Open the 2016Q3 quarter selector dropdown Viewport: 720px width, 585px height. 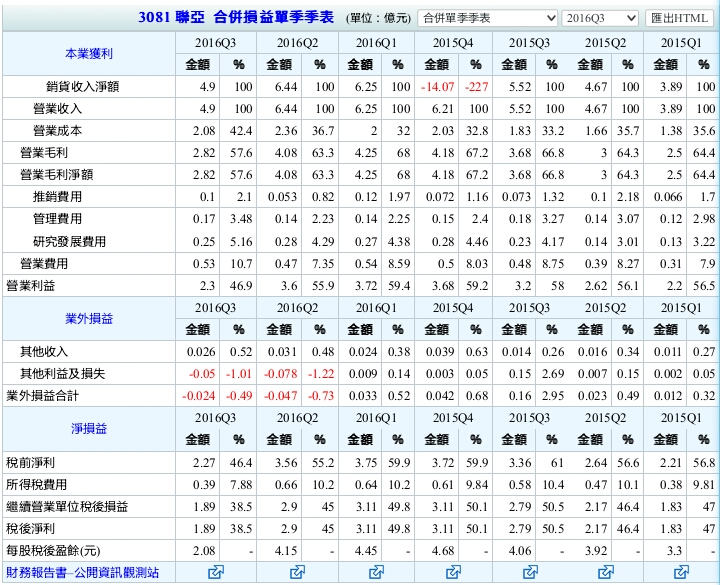[x=600, y=18]
